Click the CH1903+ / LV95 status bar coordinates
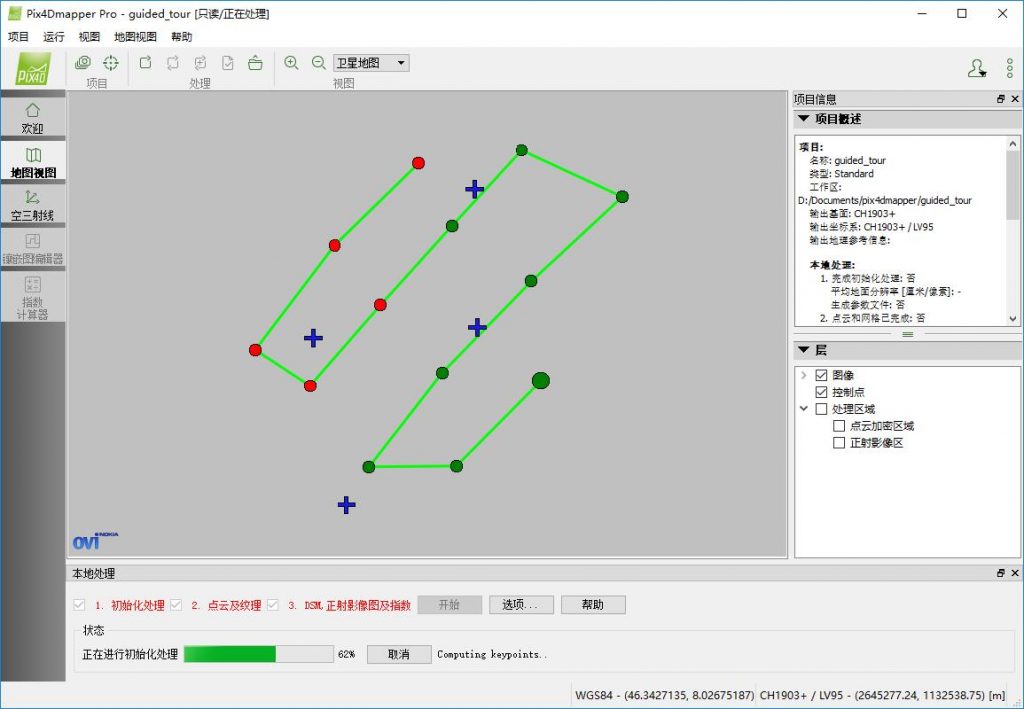1024x709 pixels. [883, 695]
